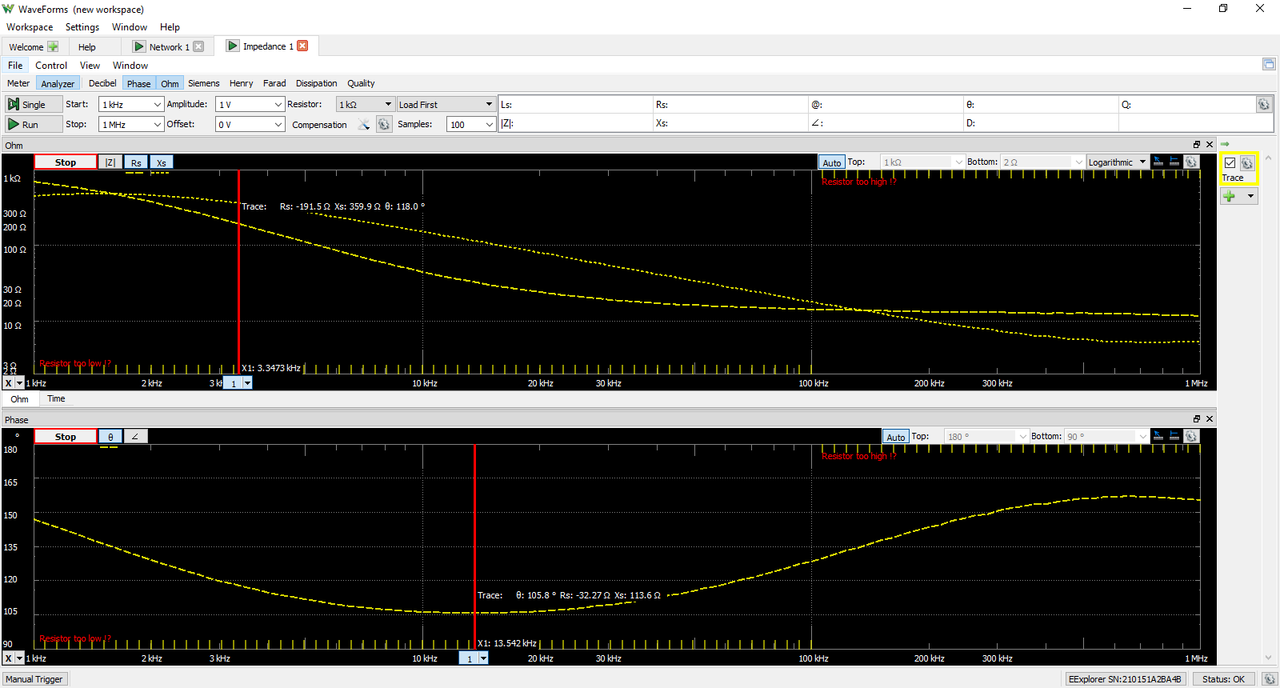Open the measurement readout settings gear
Screen dimensions: 1280x688
[1264, 104]
